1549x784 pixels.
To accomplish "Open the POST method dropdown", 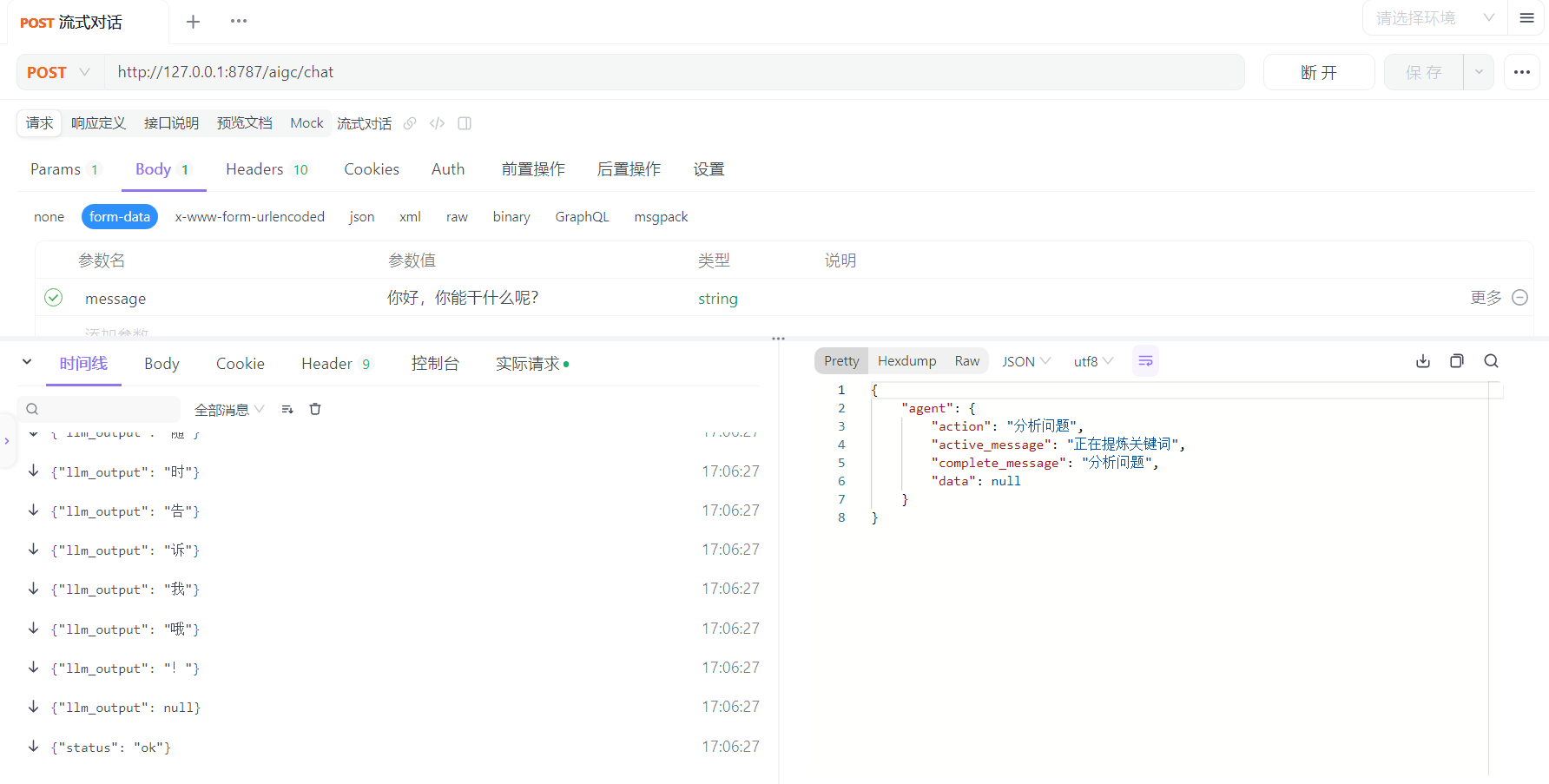I will 59,72.
